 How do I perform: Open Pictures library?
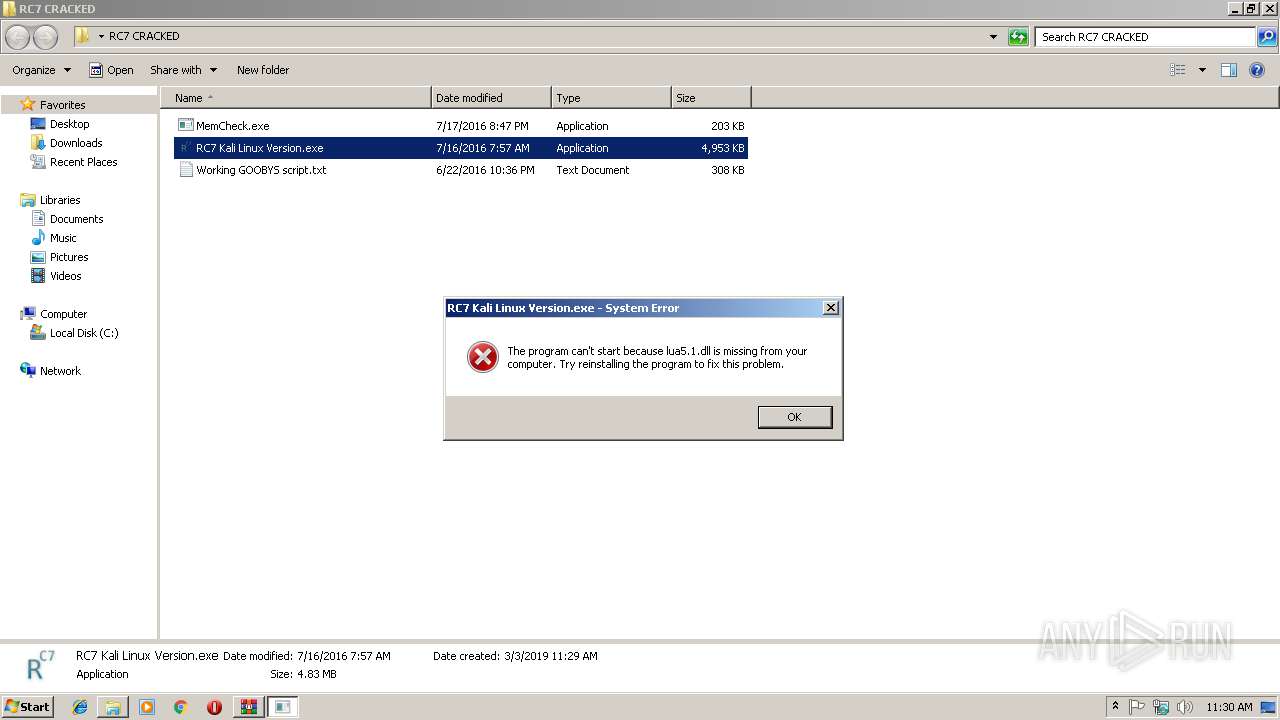tap(69, 257)
